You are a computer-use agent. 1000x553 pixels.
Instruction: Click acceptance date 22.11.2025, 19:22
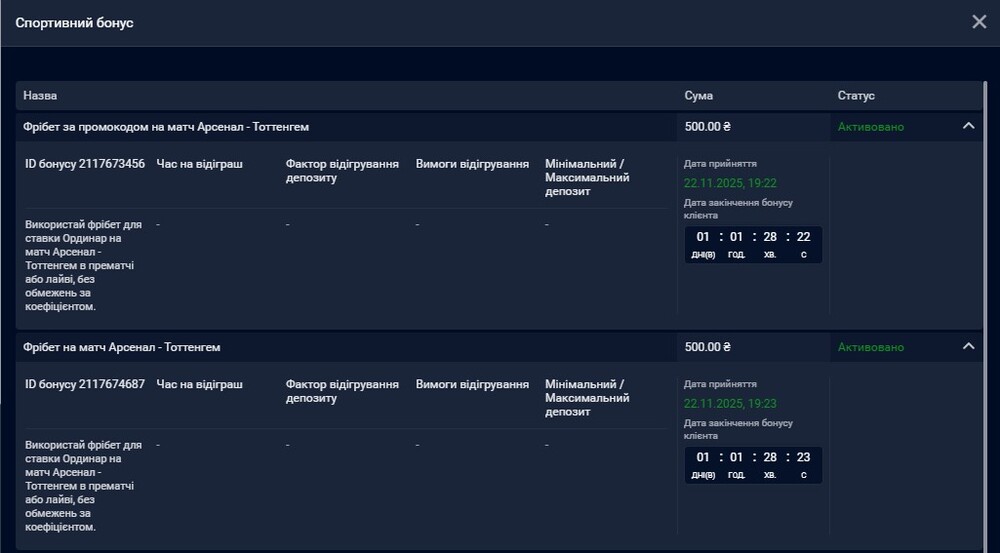(x=730, y=183)
